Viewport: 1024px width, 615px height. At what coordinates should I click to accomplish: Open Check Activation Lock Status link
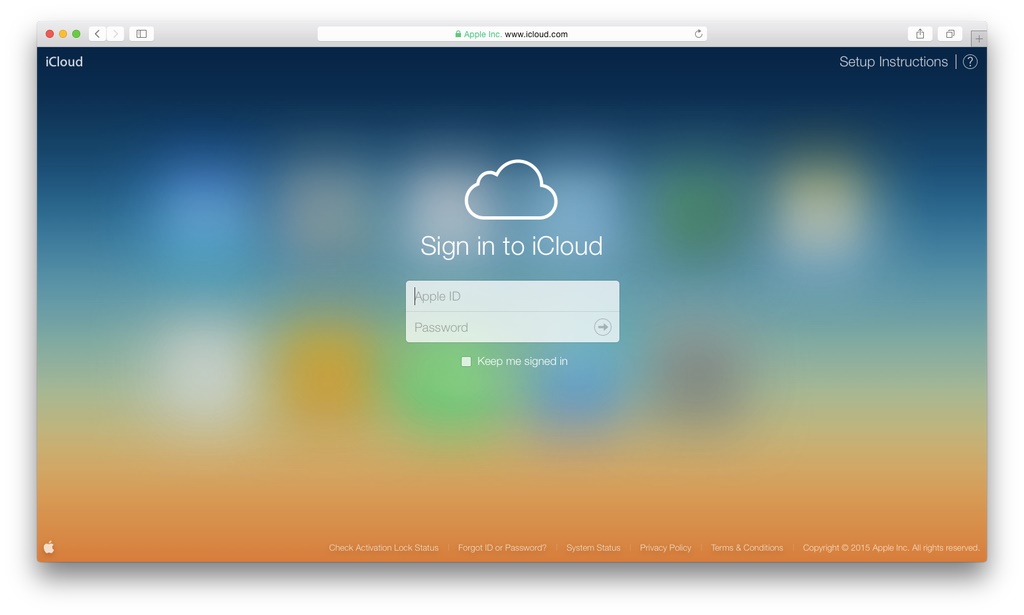[383, 548]
